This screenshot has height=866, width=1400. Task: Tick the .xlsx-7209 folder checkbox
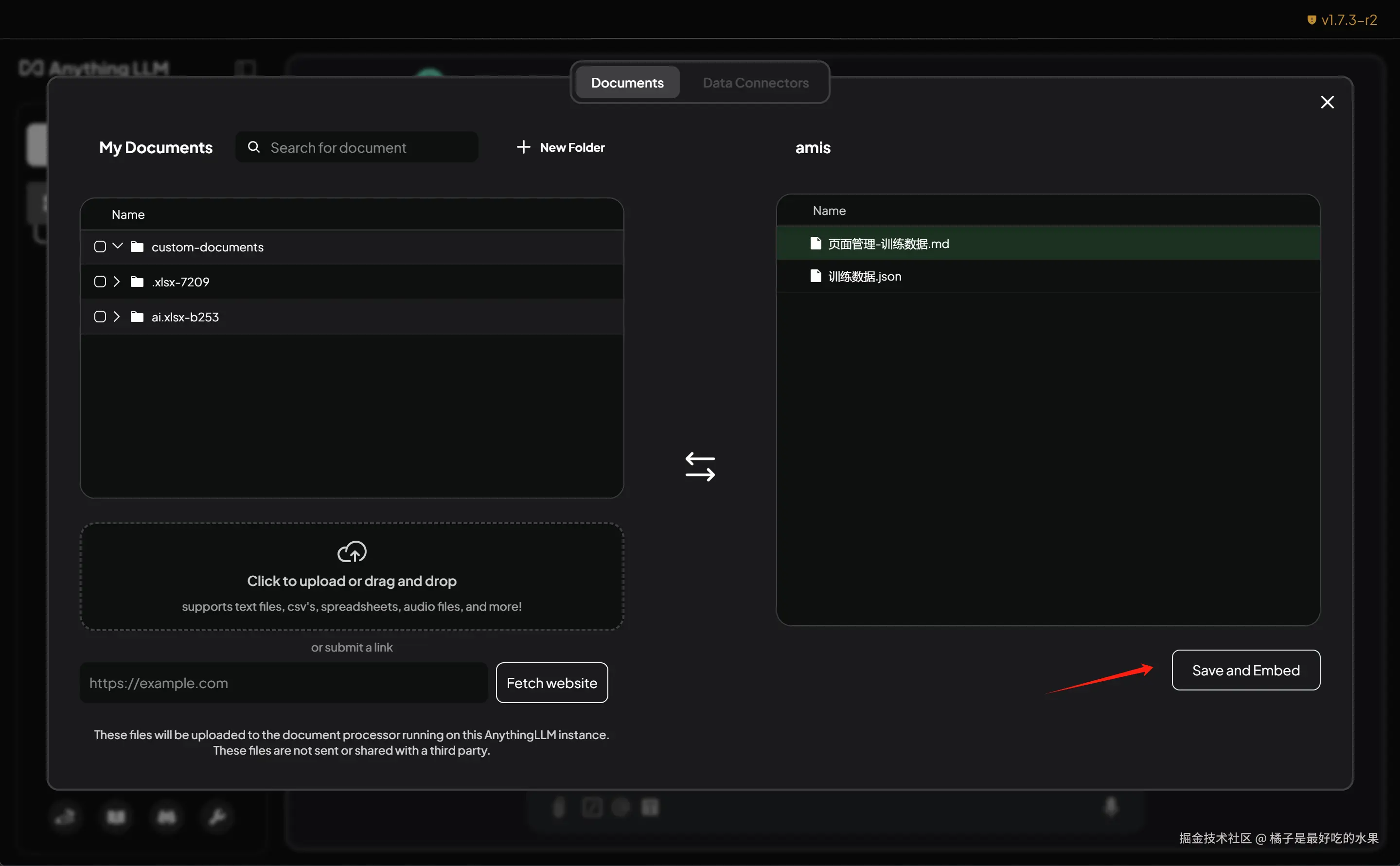coord(100,282)
